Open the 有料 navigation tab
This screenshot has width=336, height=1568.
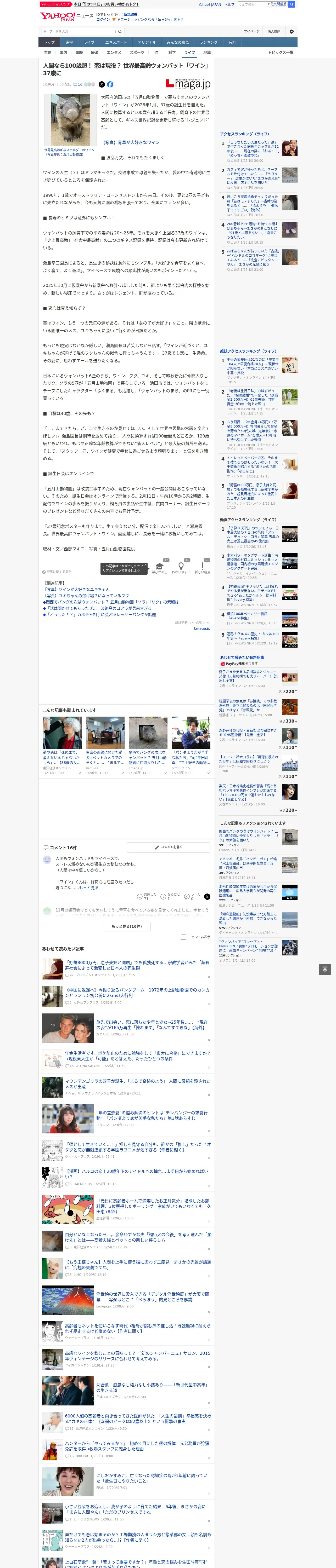pos(232,43)
